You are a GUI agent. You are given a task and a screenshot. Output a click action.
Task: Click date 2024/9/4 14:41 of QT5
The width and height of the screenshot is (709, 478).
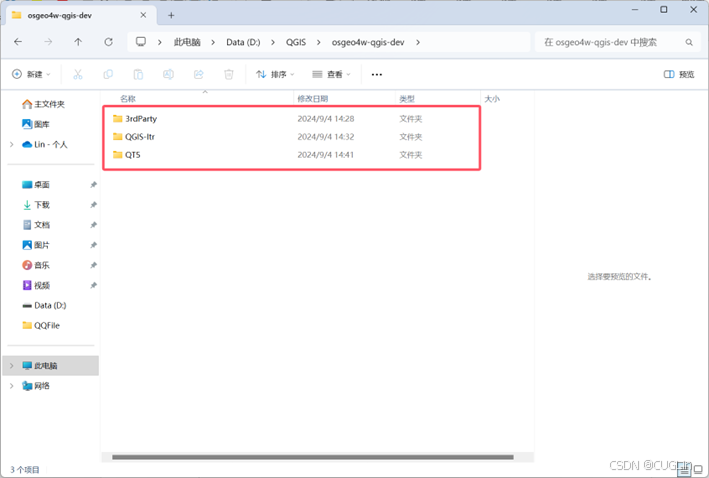326,155
